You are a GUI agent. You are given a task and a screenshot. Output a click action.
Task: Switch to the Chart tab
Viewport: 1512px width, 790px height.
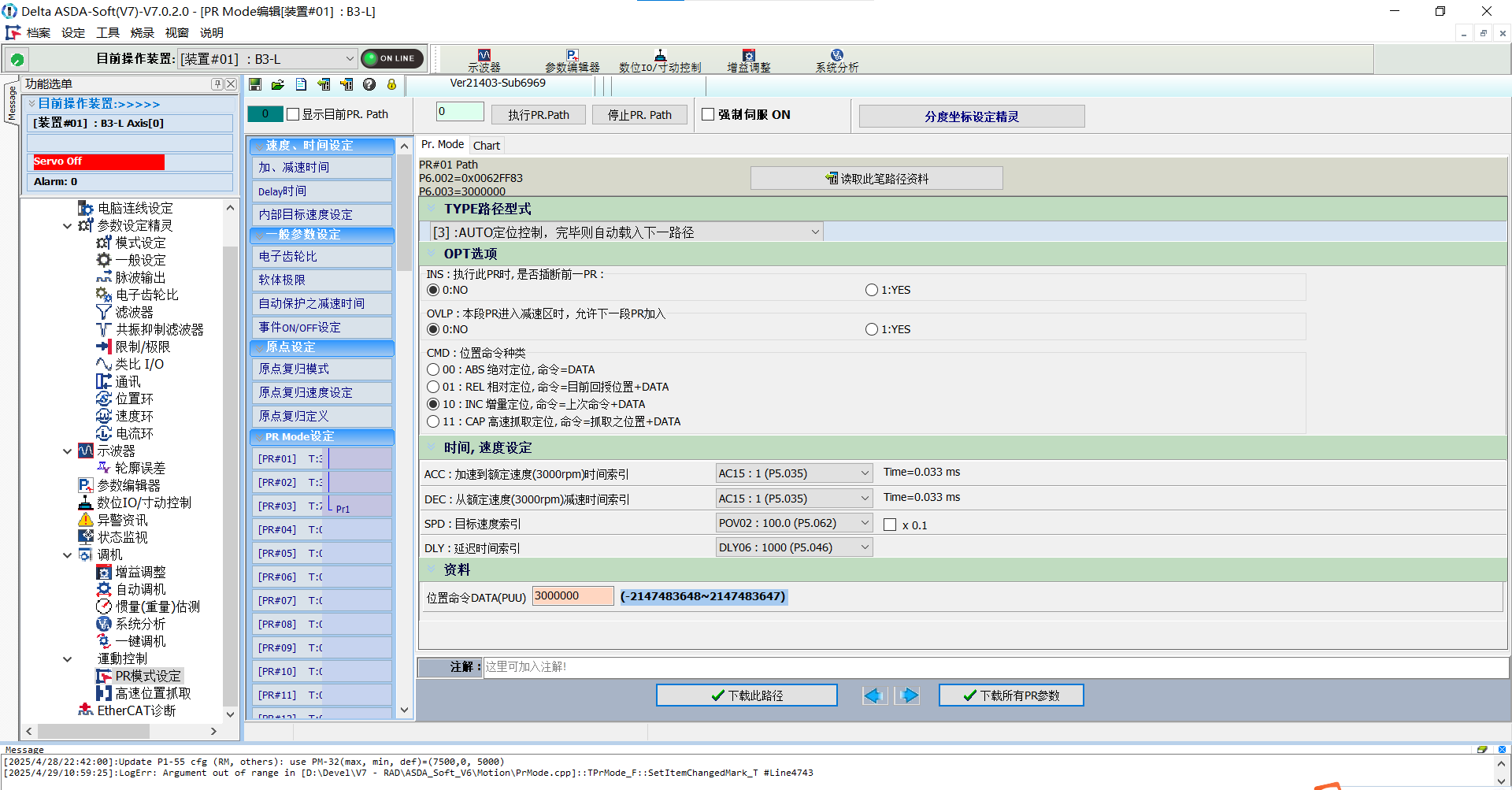click(486, 145)
